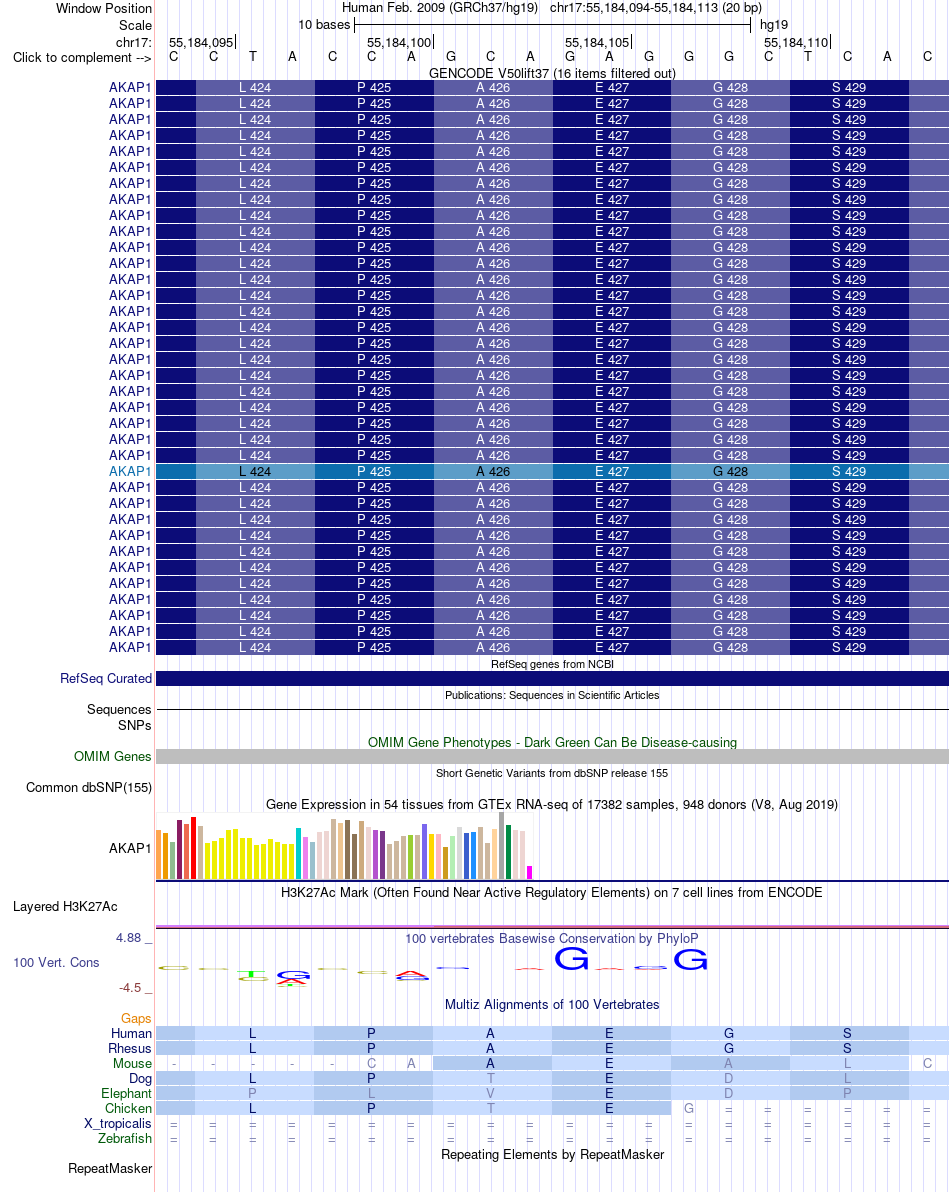Select the X_tropicalis alignment row label
Viewport: 950px width, 1192px height.
click(x=118, y=1124)
